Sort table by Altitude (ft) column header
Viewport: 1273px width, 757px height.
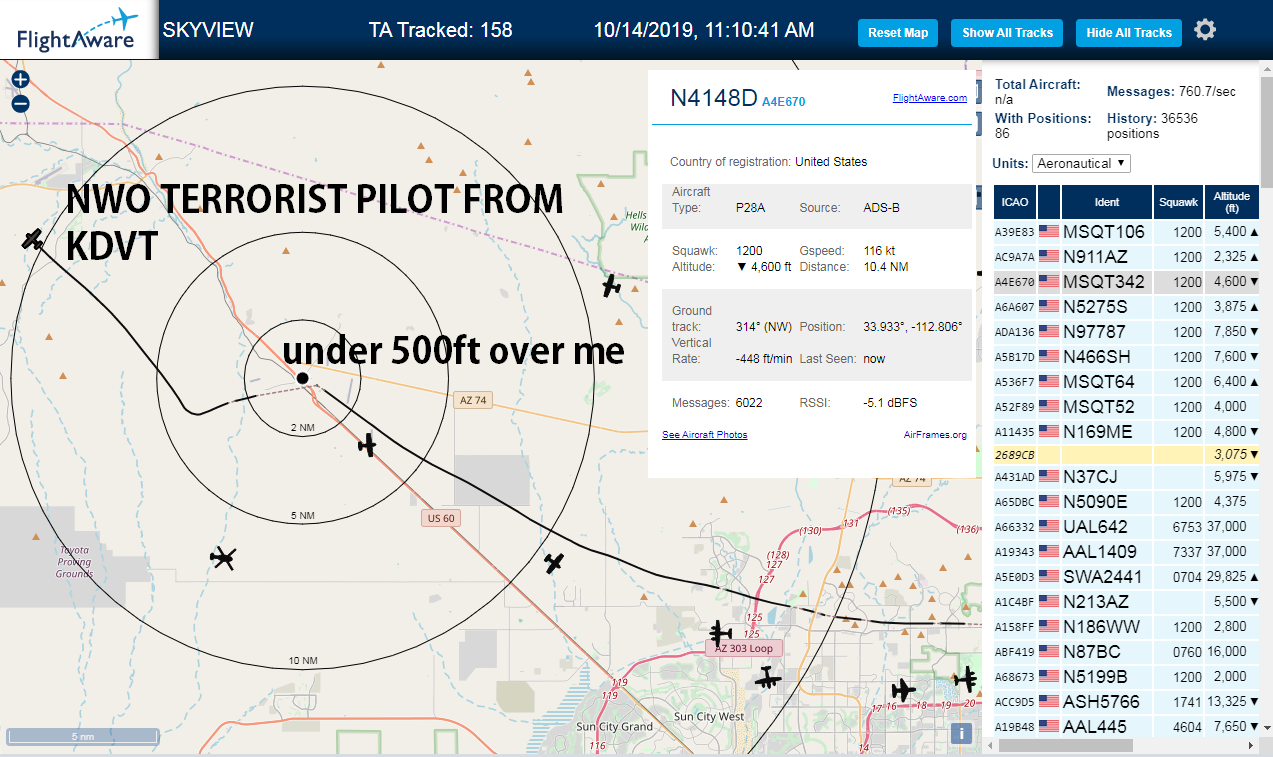coord(1232,202)
